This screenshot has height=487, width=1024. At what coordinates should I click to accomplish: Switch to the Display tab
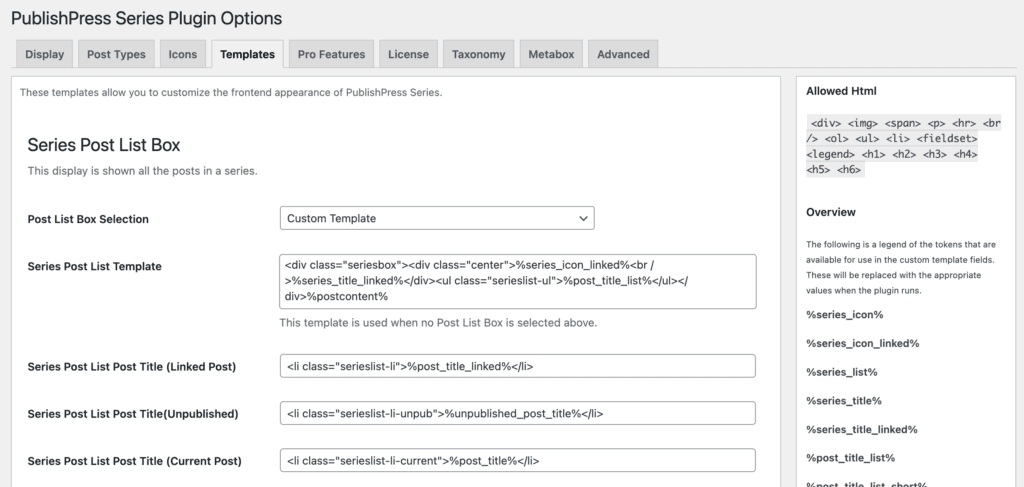pos(44,54)
